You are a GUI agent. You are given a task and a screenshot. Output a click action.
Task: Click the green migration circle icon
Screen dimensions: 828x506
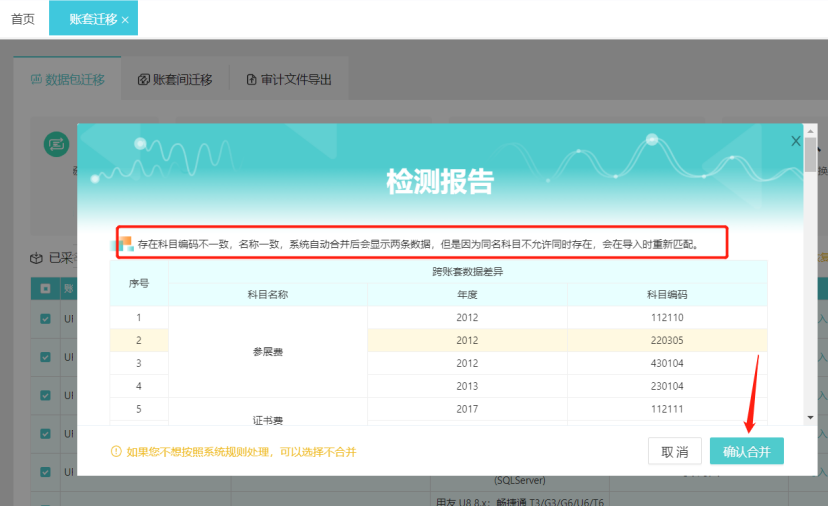pos(56,144)
